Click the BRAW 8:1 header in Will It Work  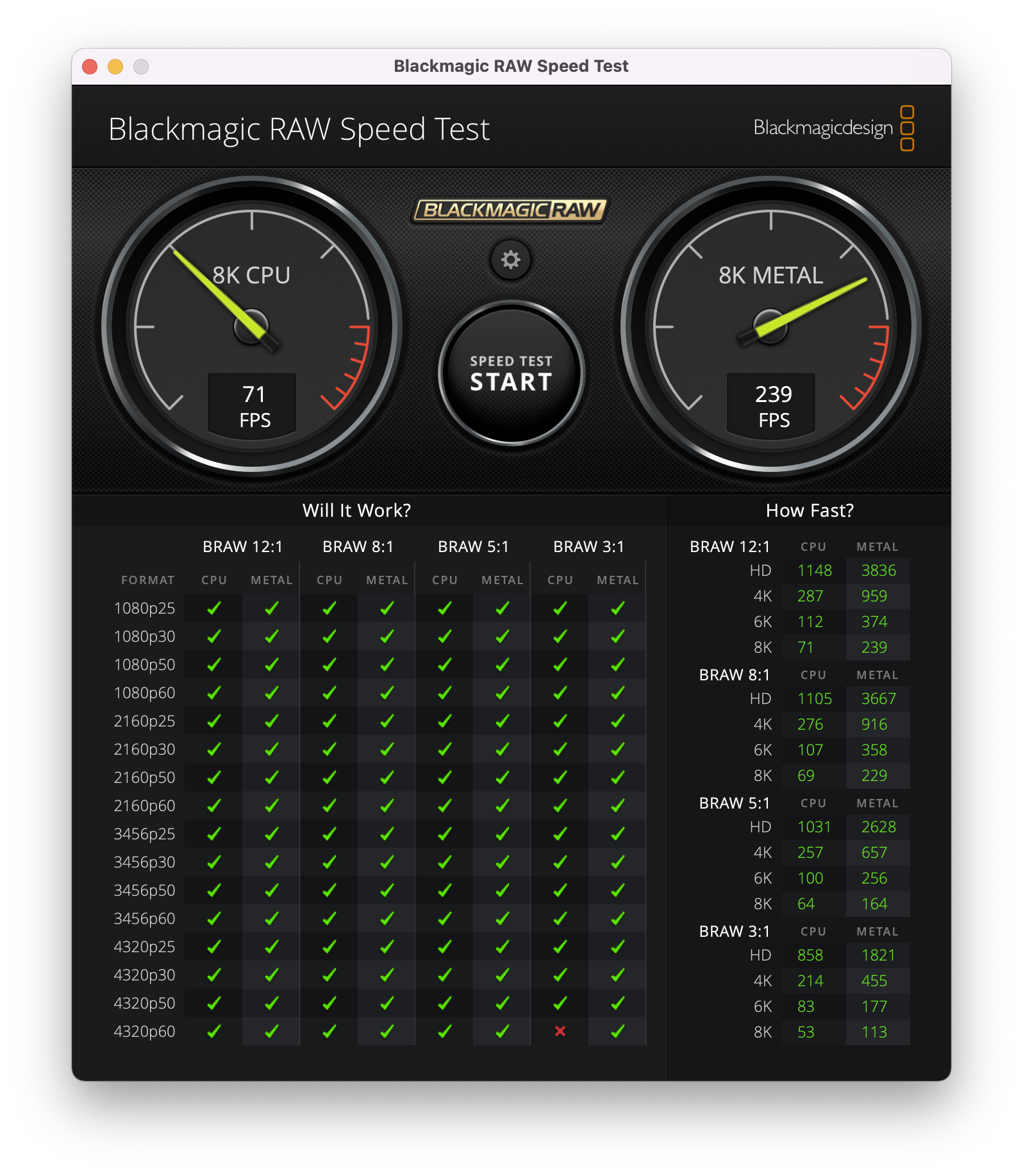pyautogui.click(x=358, y=547)
